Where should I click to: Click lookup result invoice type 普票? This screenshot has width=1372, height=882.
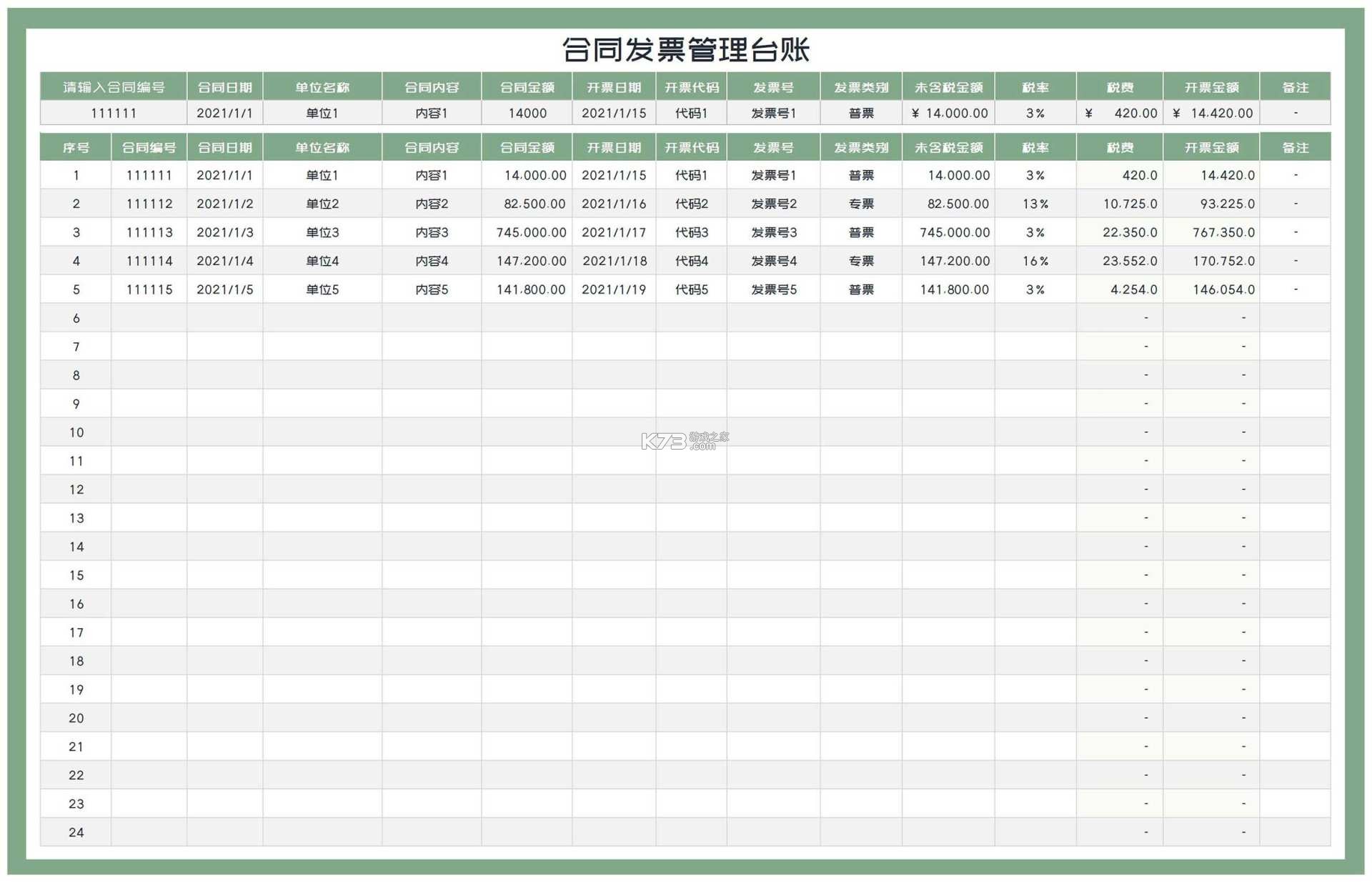[x=861, y=113]
